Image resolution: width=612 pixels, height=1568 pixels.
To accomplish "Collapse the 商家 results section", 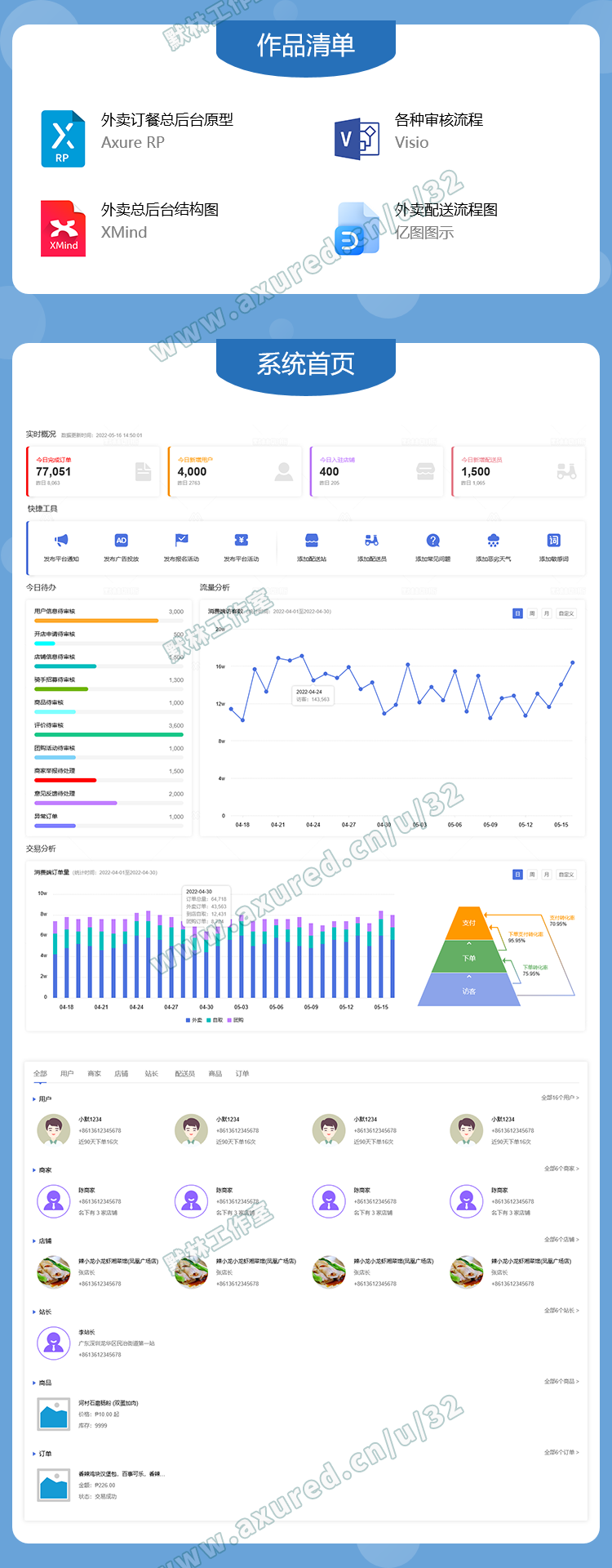I will coord(34,1170).
